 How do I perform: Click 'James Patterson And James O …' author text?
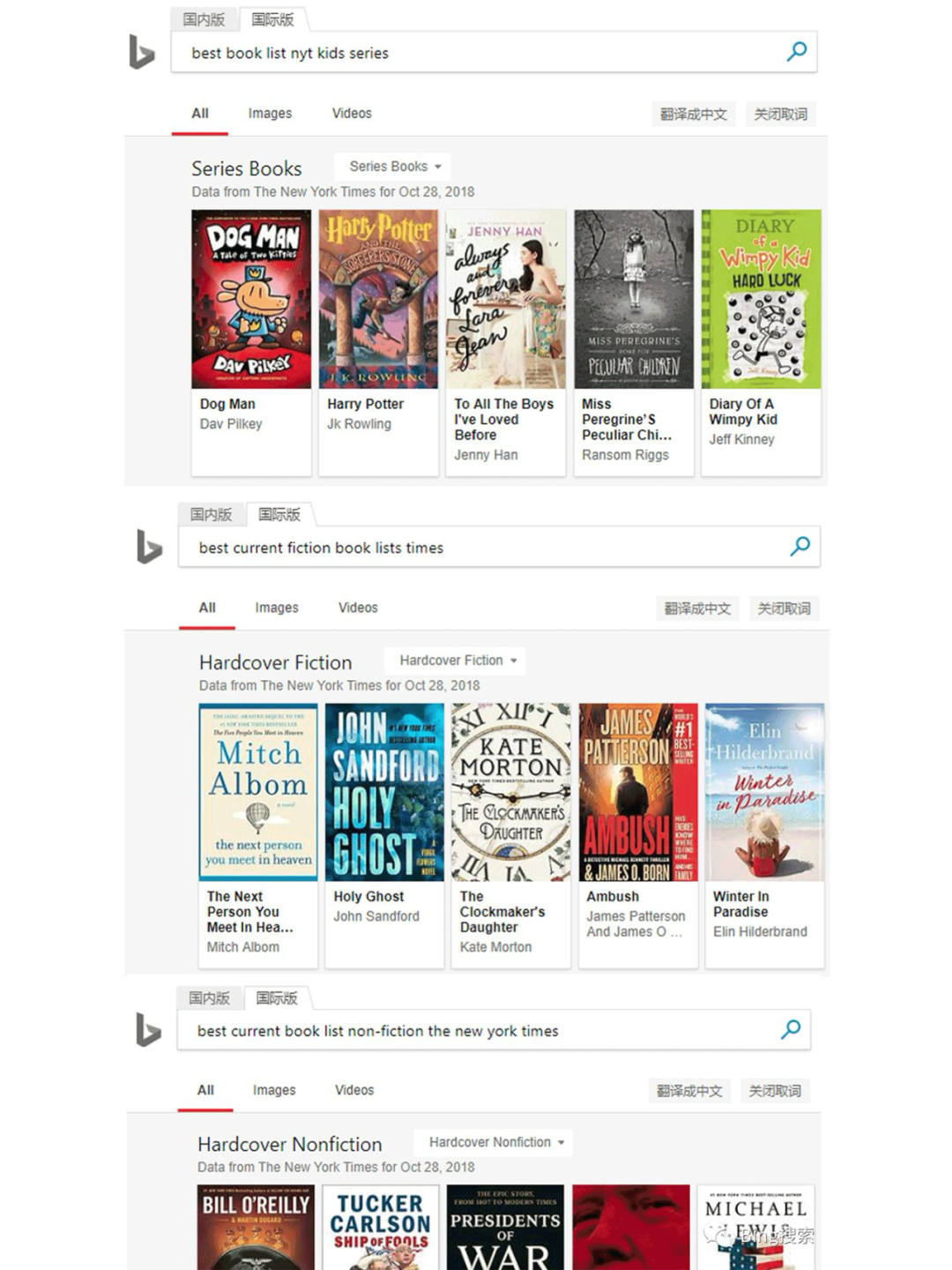[x=636, y=924]
